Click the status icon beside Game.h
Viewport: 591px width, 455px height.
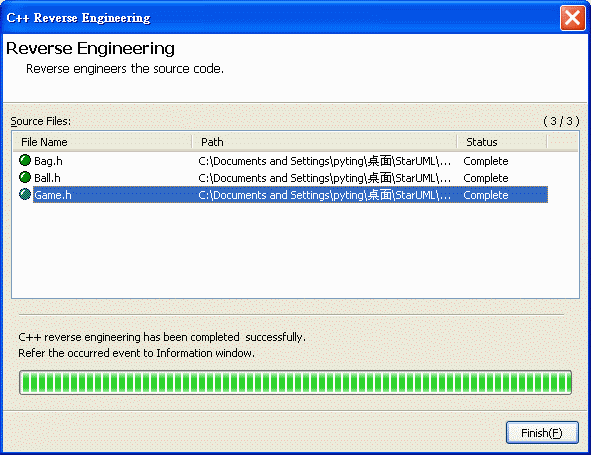[x=25, y=194]
